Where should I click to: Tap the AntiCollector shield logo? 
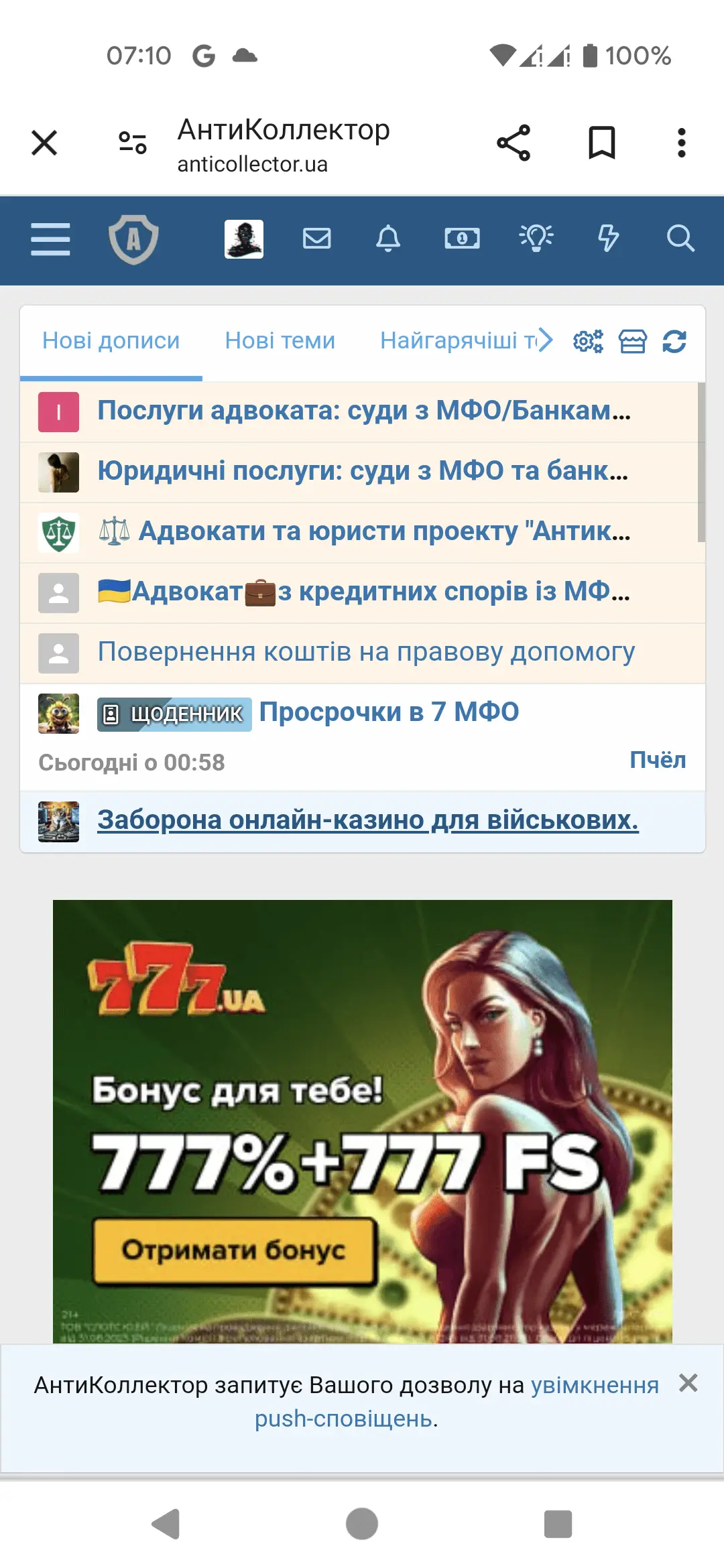[x=134, y=239]
